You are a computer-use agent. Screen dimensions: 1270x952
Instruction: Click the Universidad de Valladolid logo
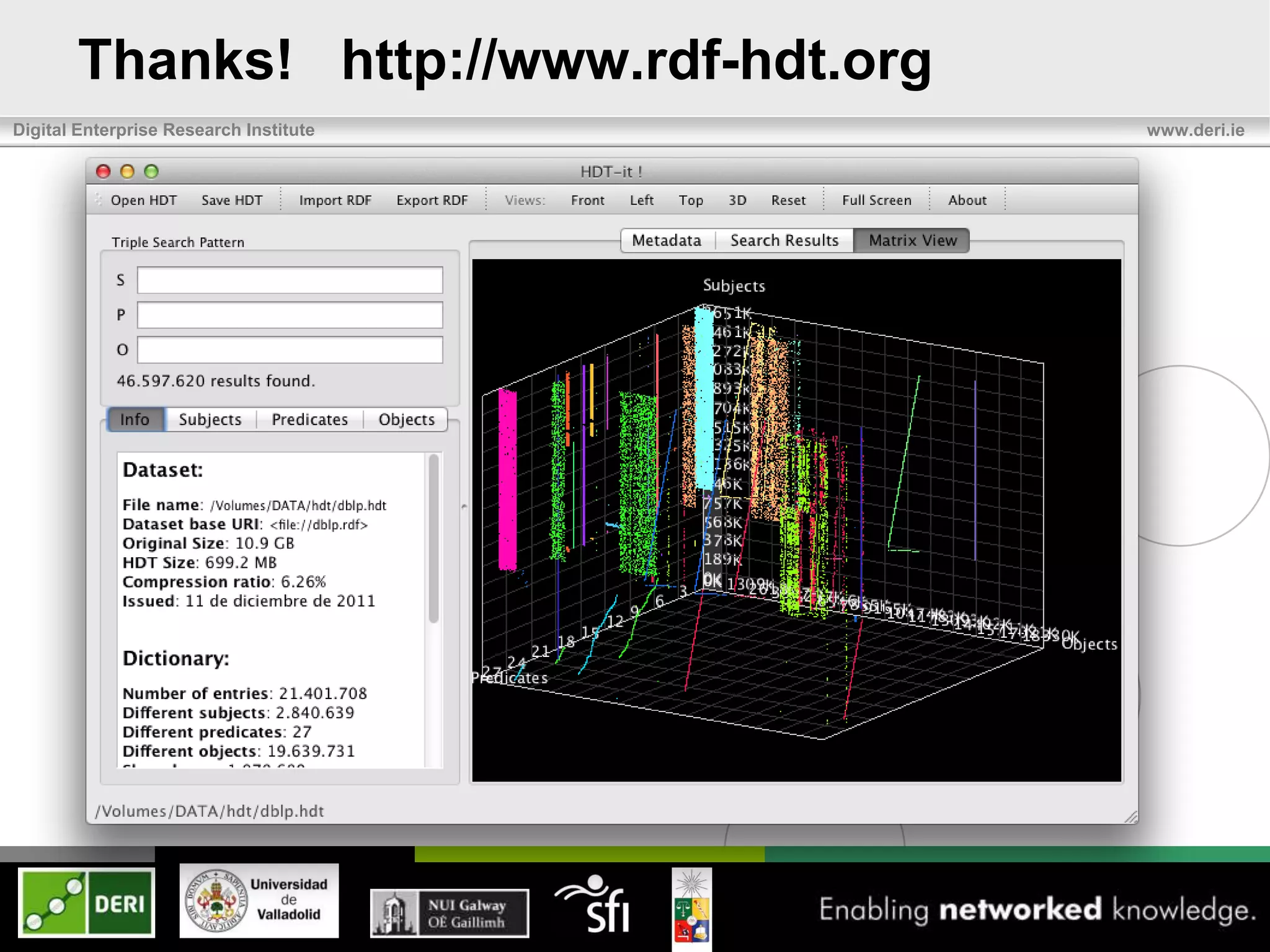click(259, 901)
